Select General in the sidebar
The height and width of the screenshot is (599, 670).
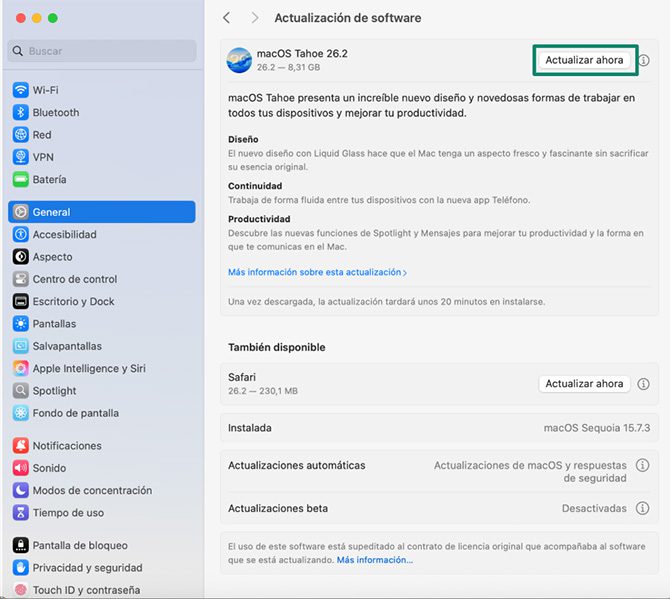point(100,212)
